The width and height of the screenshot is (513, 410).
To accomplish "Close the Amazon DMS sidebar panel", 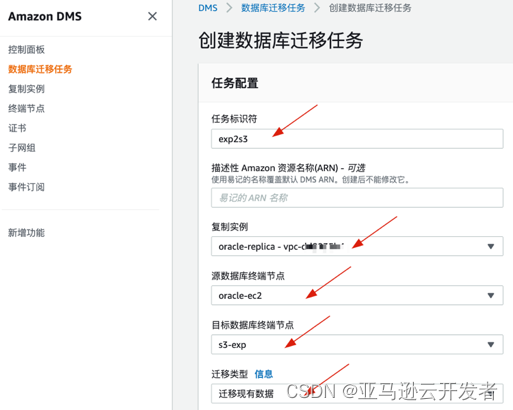I will pyautogui.click(x=152, y=16).
